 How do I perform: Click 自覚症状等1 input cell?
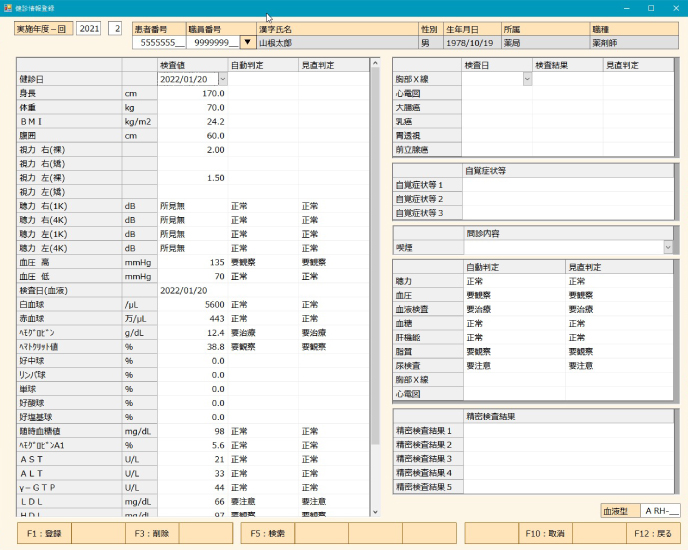click(x=568, y=185)
